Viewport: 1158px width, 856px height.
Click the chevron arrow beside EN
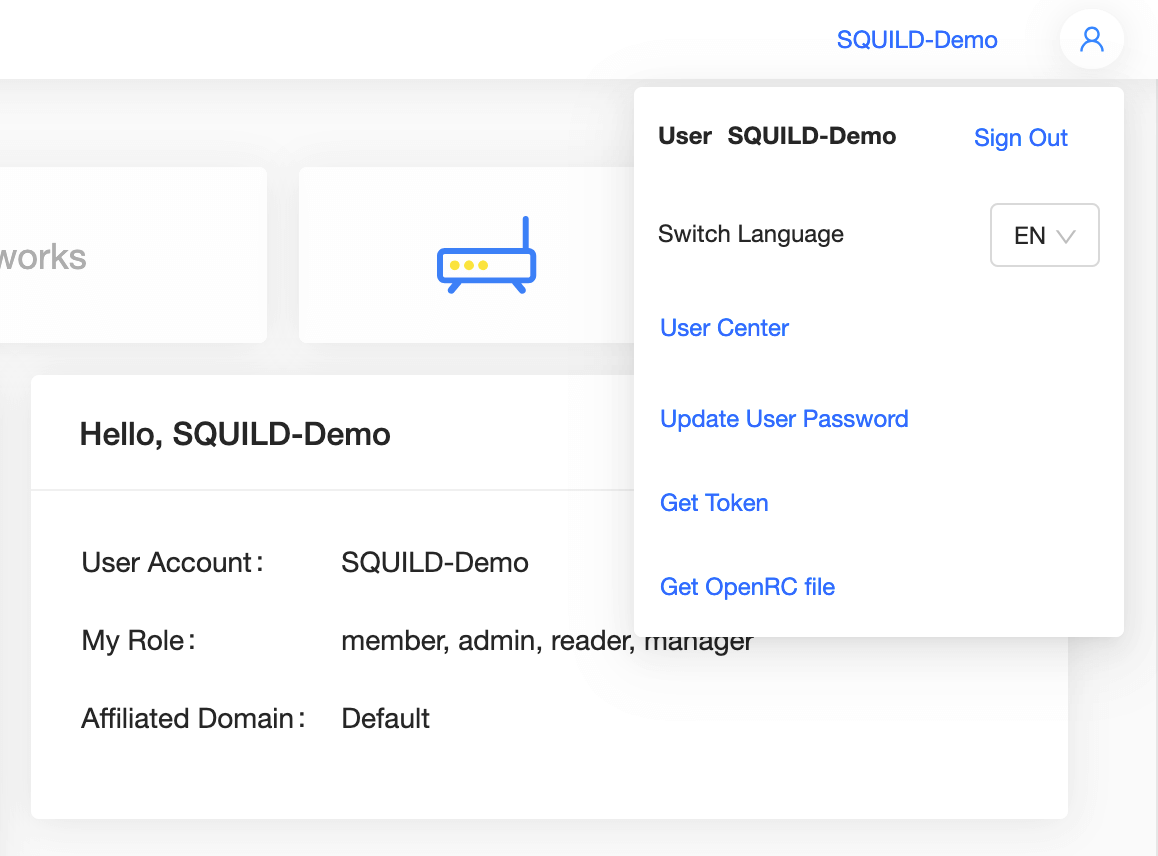(x=1066, y=237)
